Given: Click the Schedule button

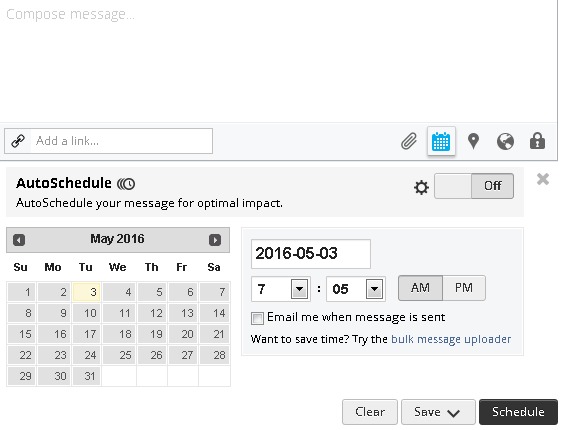Looking at the screenshot, I should coord(518,412).
